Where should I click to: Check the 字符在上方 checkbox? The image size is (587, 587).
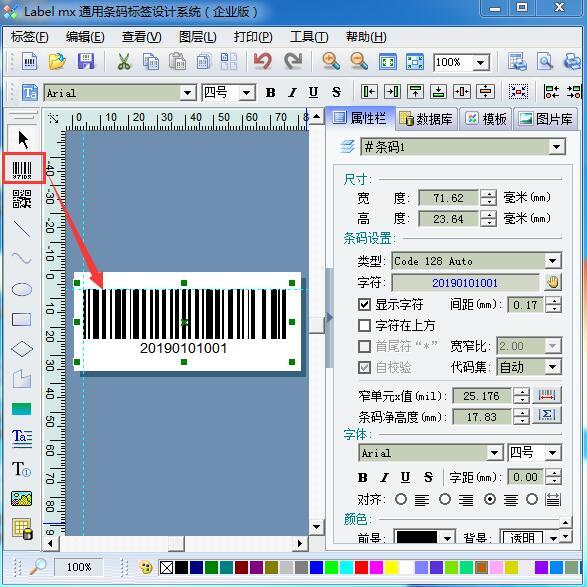pyautogui.click(x=364, y=325)
